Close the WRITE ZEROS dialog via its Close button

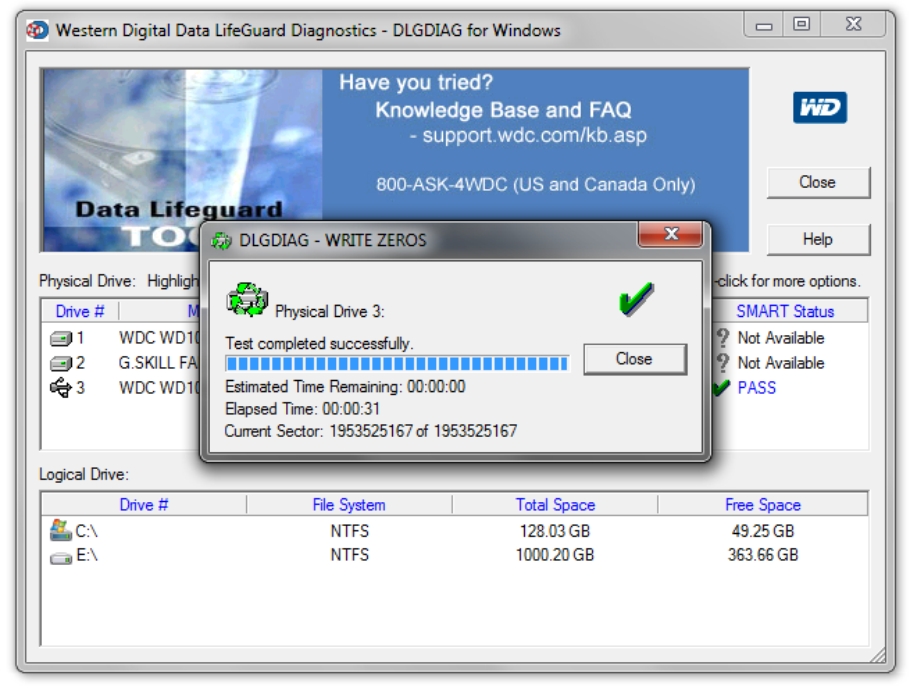(635, 359)
